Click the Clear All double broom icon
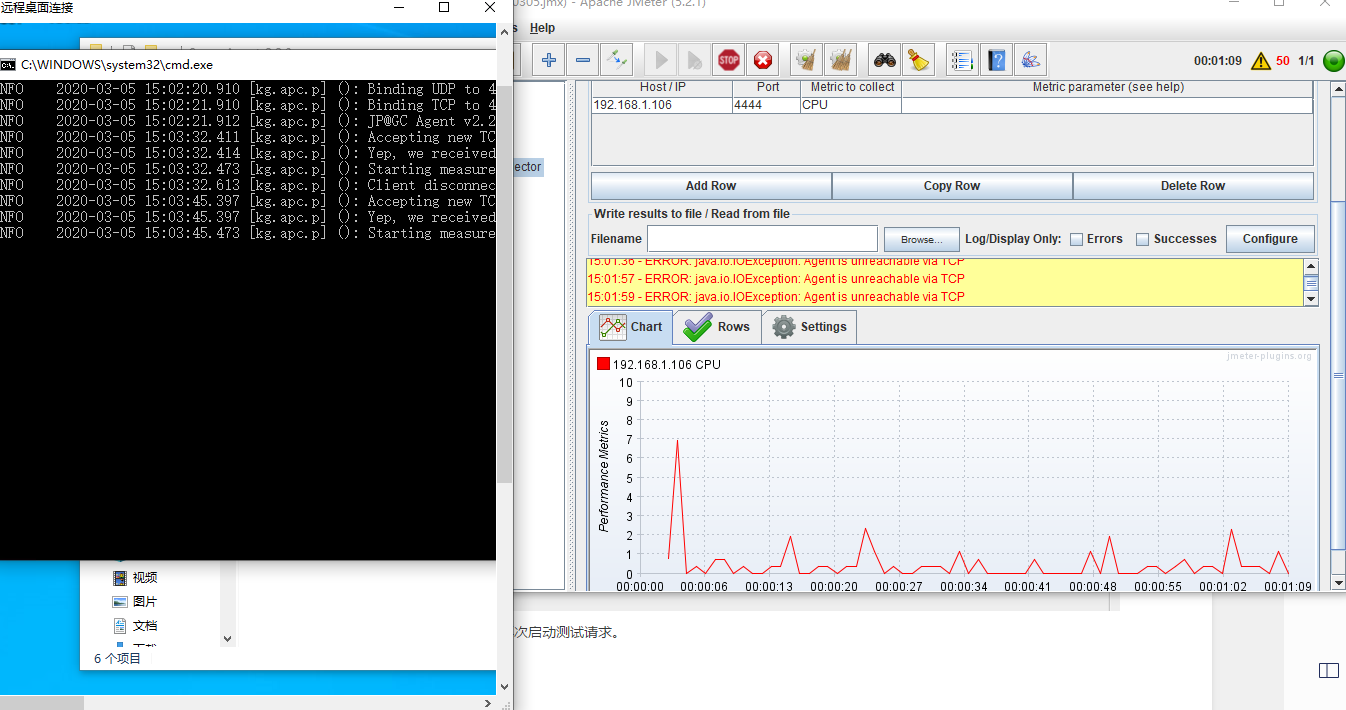Image resolution: width=1346 pixels, height=710 pixels. pos(841,60)
